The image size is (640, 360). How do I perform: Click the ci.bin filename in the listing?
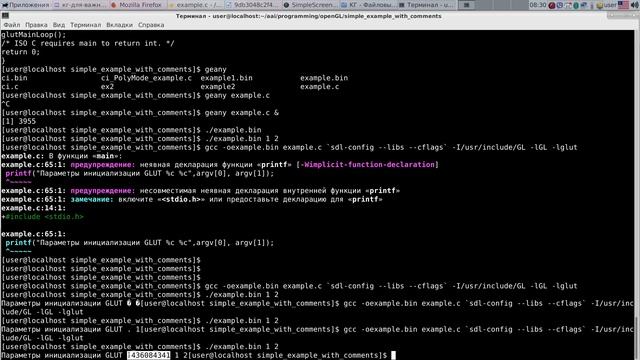[x=14, y=78]
